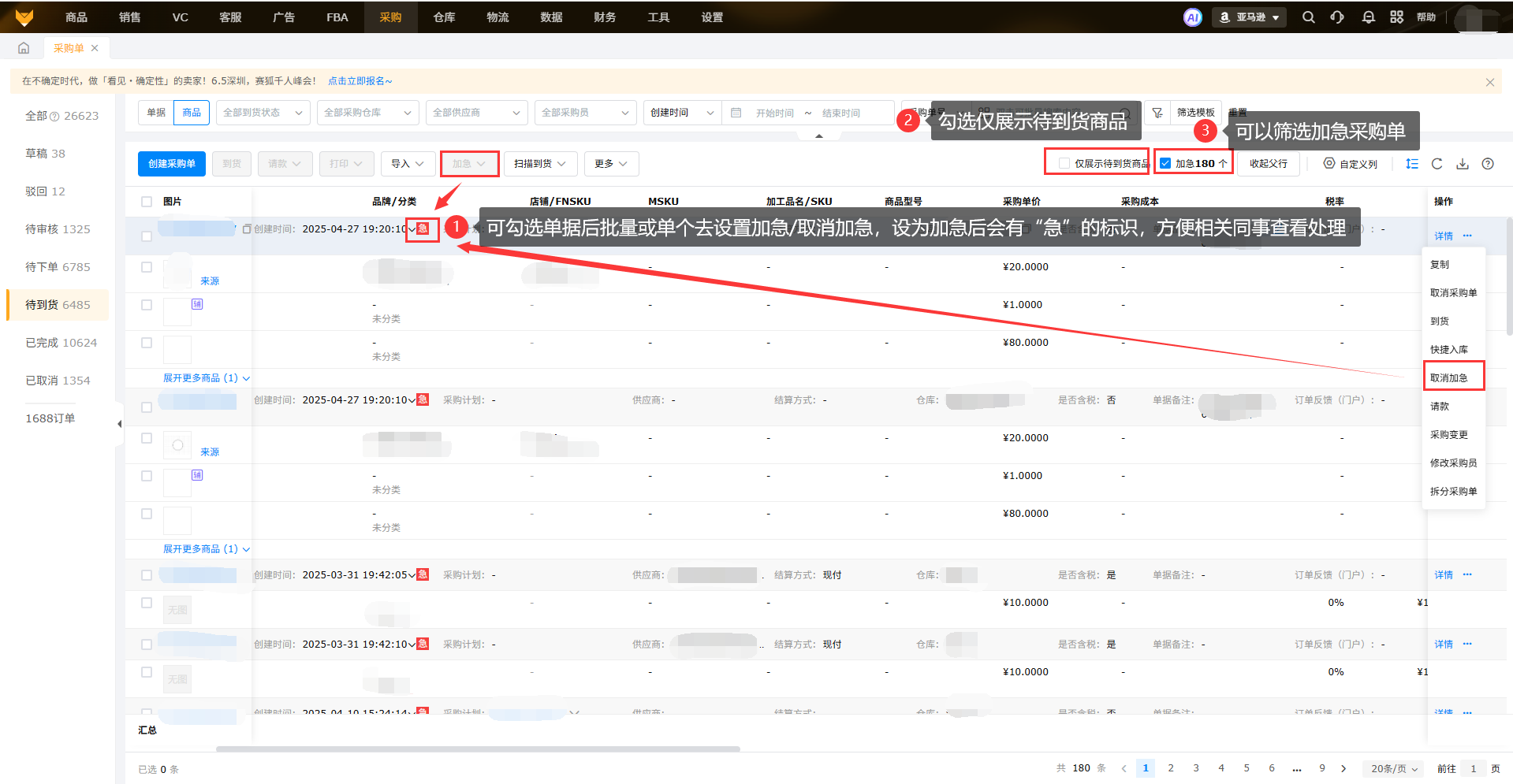Open the 仓库 top menu
1513x784 pixels.
(444, 17)
